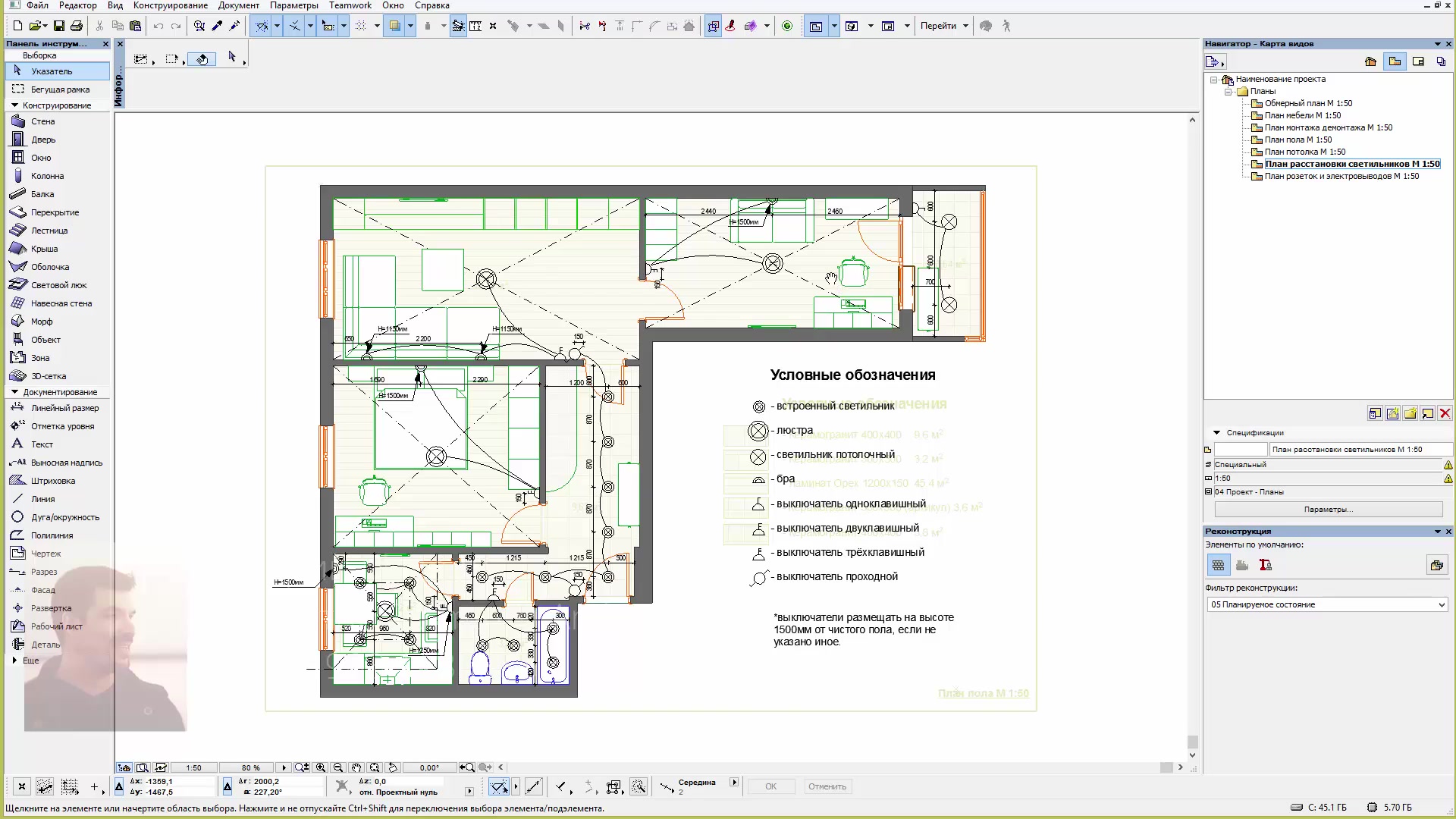Viewport: 1456px width, 819px height.
Task: Collapse the Документирование section
Action: point(14,392)
